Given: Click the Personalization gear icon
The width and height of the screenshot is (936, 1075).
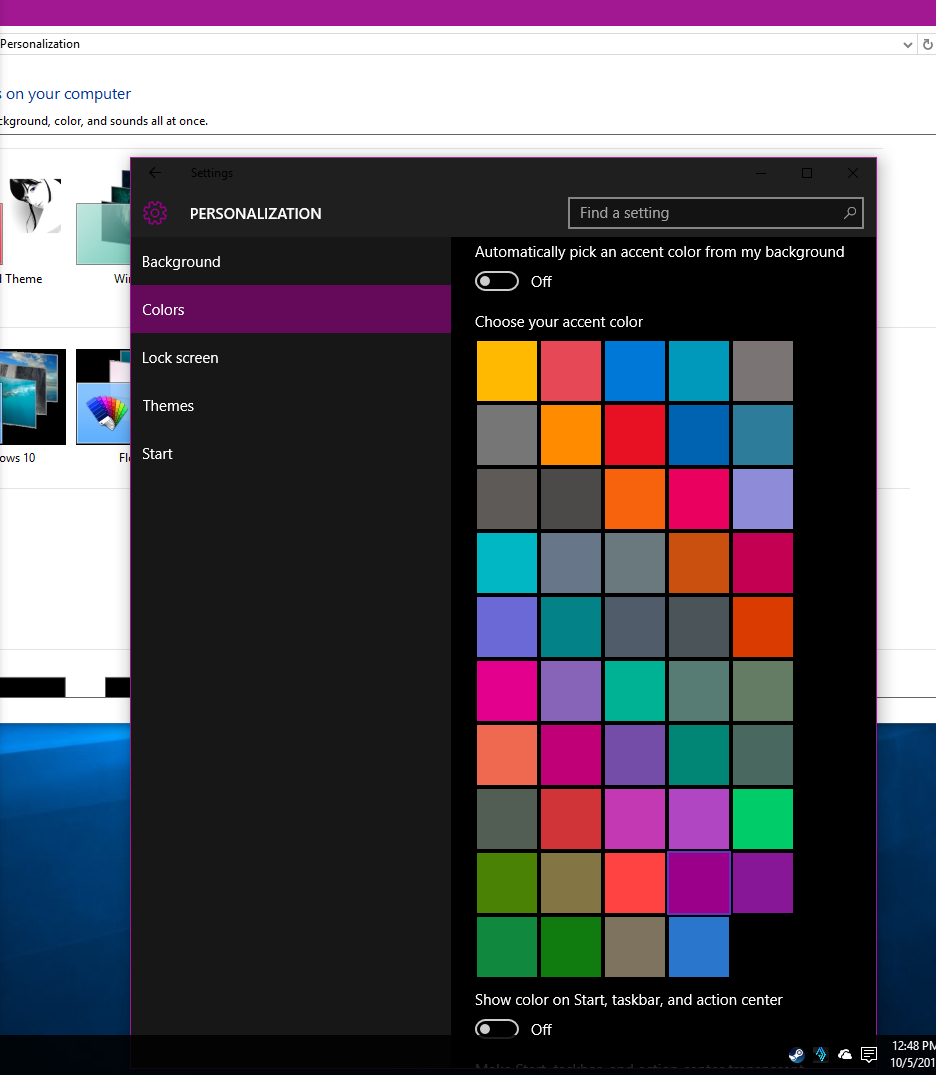Looking at the screenshot, I should click(155, 213).
